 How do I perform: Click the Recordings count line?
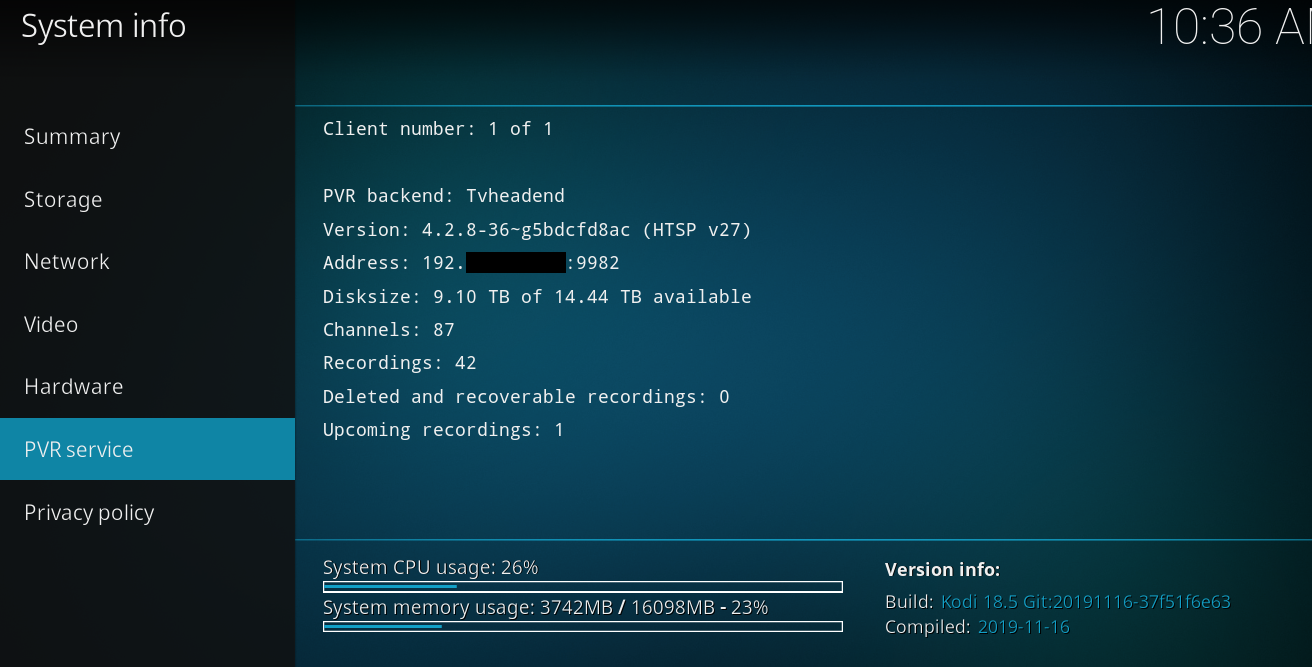(399, 363)
